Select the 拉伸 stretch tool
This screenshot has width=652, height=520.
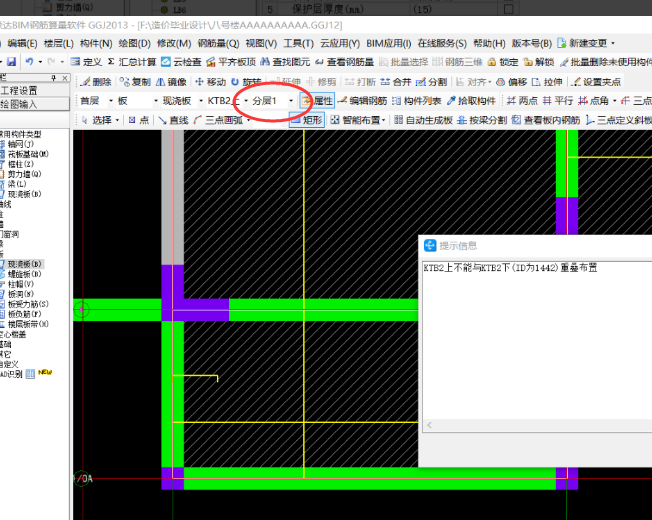pyautogui.click(x=547, y=82)
